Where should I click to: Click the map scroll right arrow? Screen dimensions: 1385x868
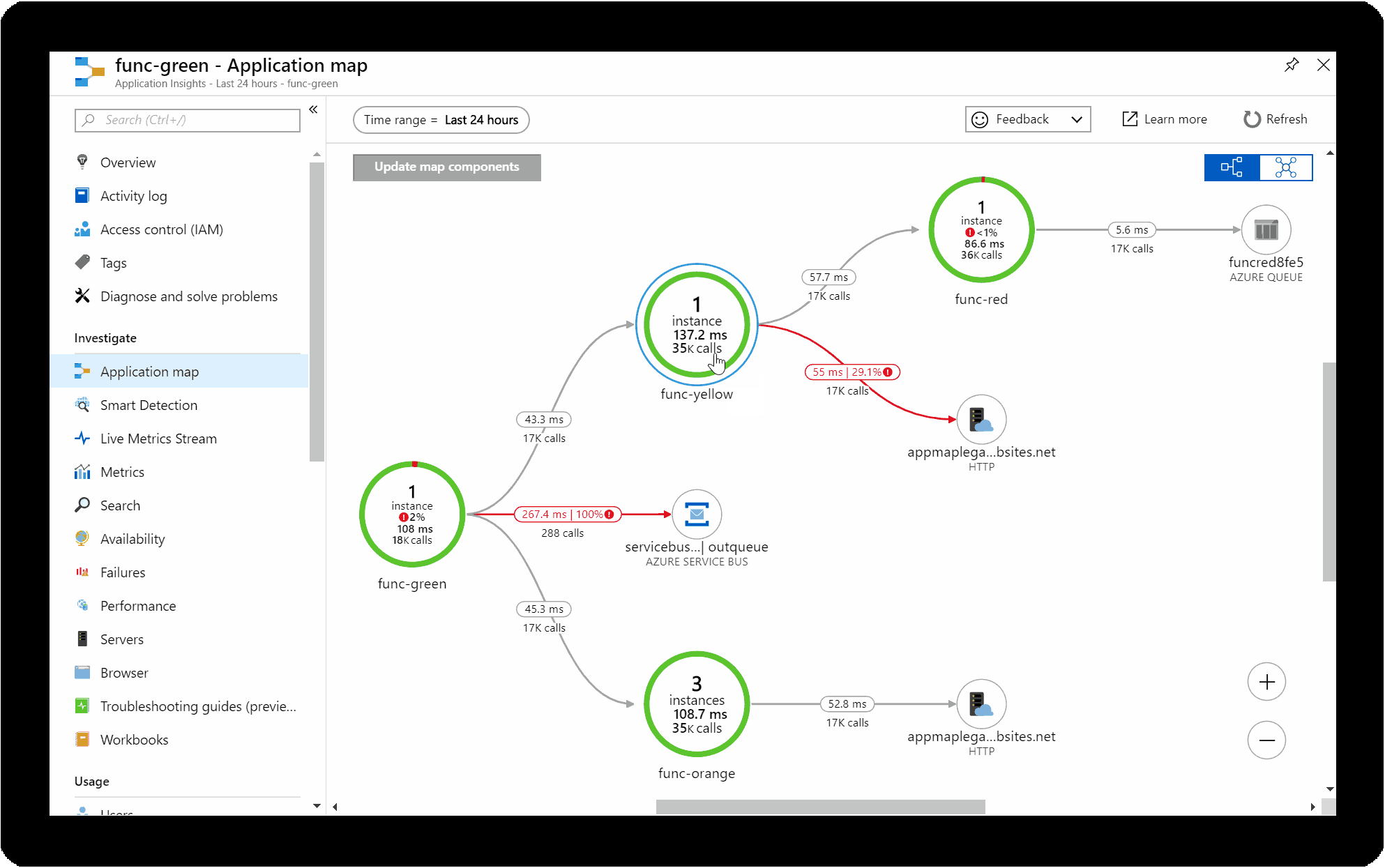click(x=1312, y=807)
